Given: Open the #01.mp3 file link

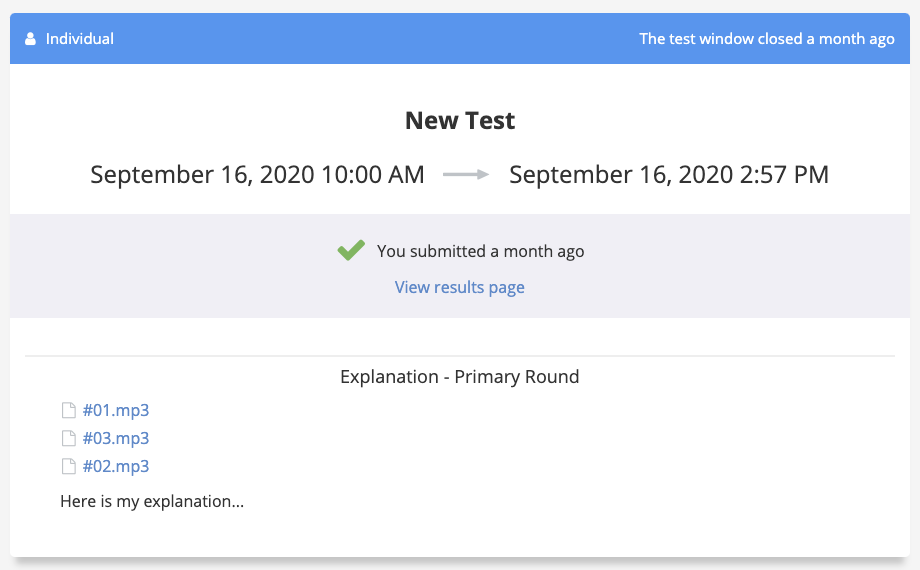Looking at the screenshot, I should (x=116, y=410).
